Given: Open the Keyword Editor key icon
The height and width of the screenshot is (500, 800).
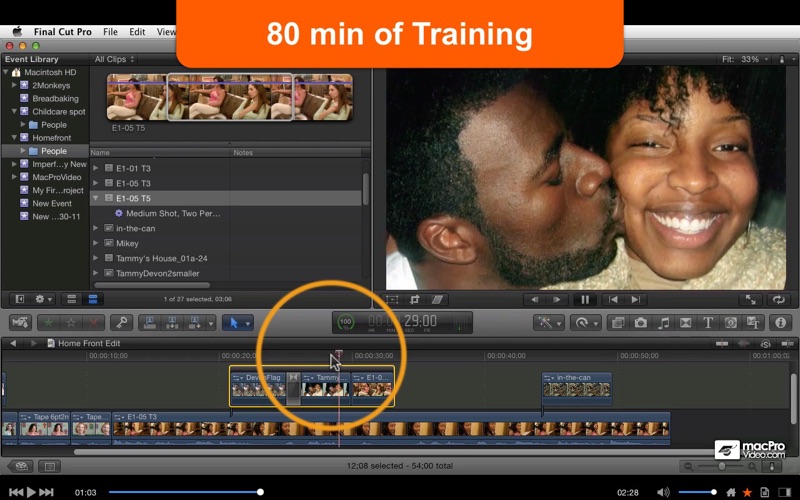Looking at the screenshot, I should click(x=121, y=322).
